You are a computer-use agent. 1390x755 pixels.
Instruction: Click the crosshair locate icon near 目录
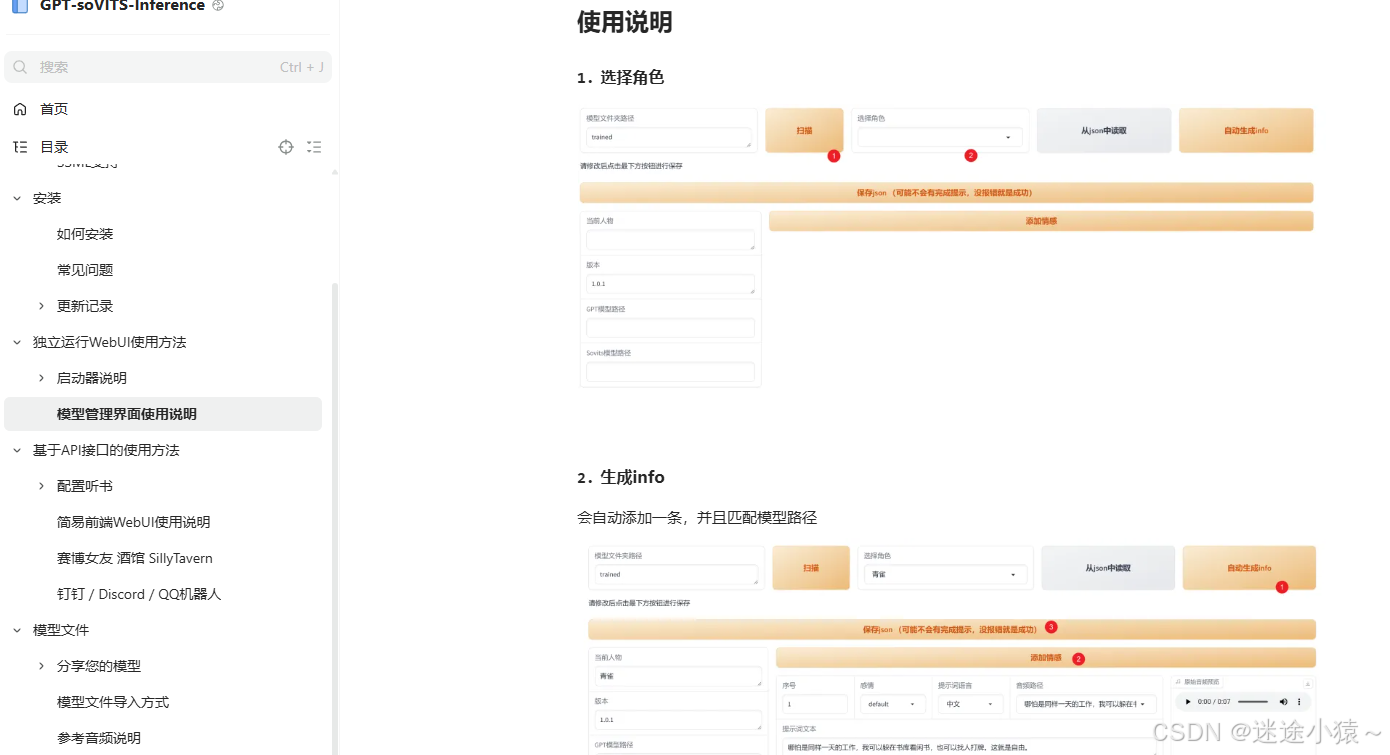click(286, 147)
